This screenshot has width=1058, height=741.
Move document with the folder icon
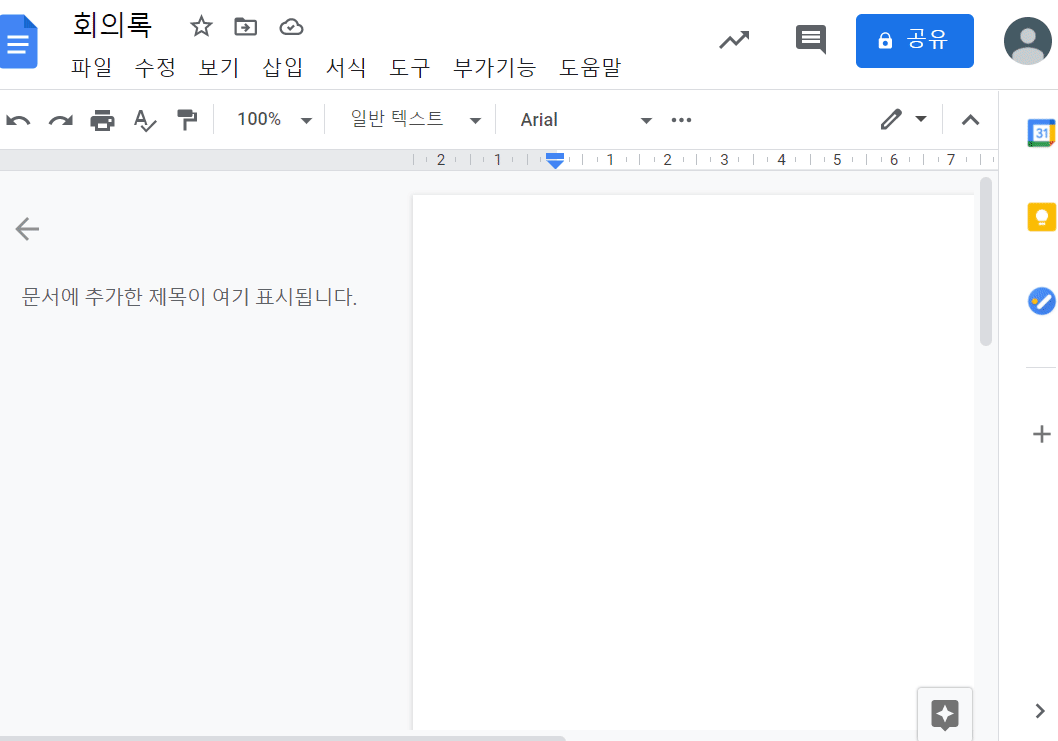[x=246, y=27]
